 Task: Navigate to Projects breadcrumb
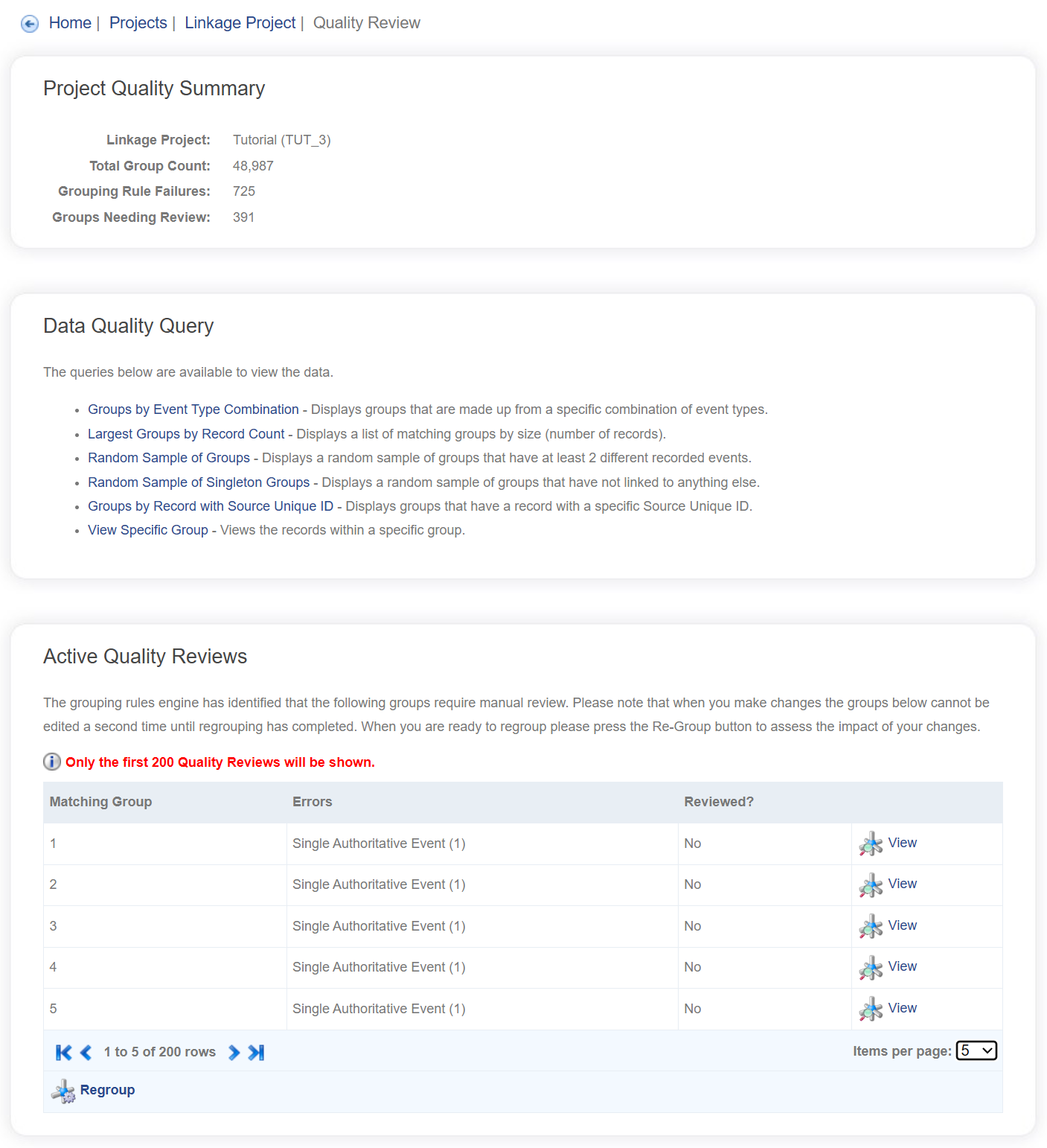138,23
